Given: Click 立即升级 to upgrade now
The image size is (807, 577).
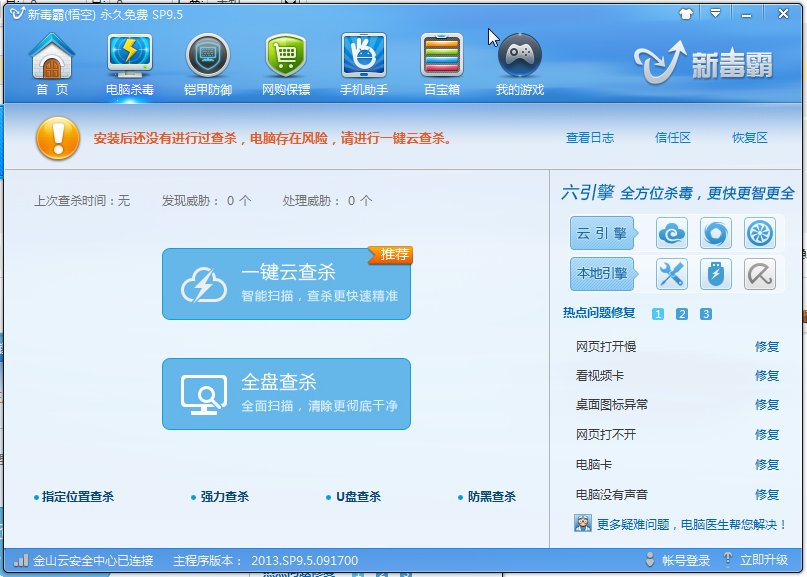Looking at the screenshot, I should pyautogui.click(x=756, y=561).
